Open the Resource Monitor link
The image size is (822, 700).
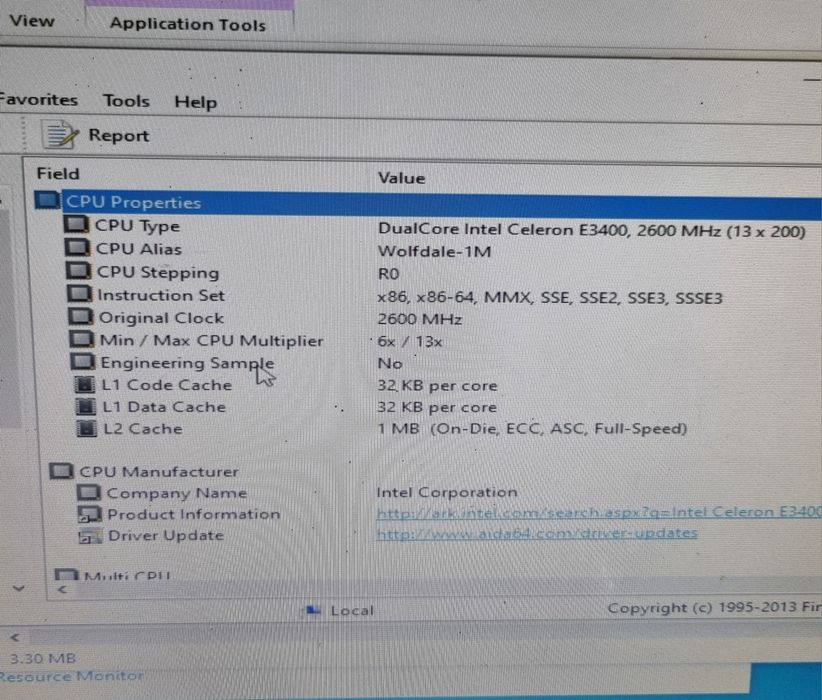pos(71,676)
